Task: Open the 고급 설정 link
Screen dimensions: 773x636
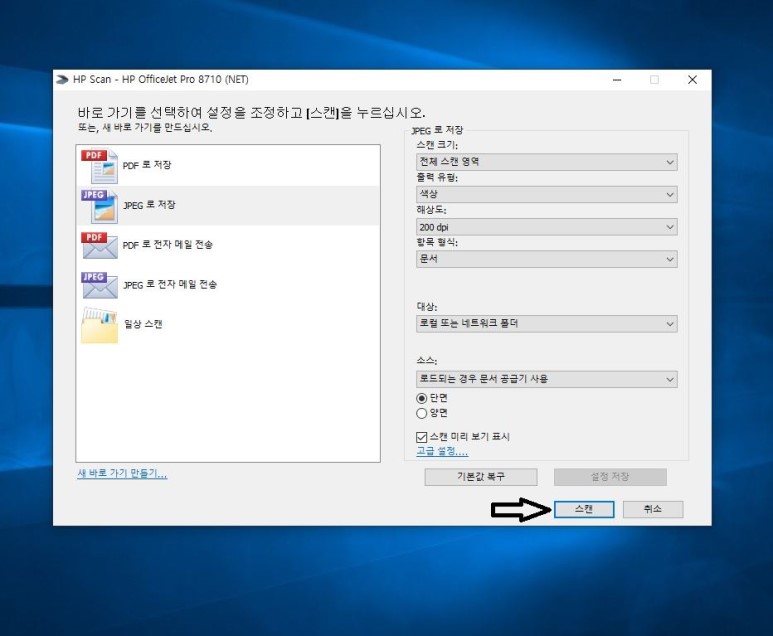Action: [x=442, y=451]
